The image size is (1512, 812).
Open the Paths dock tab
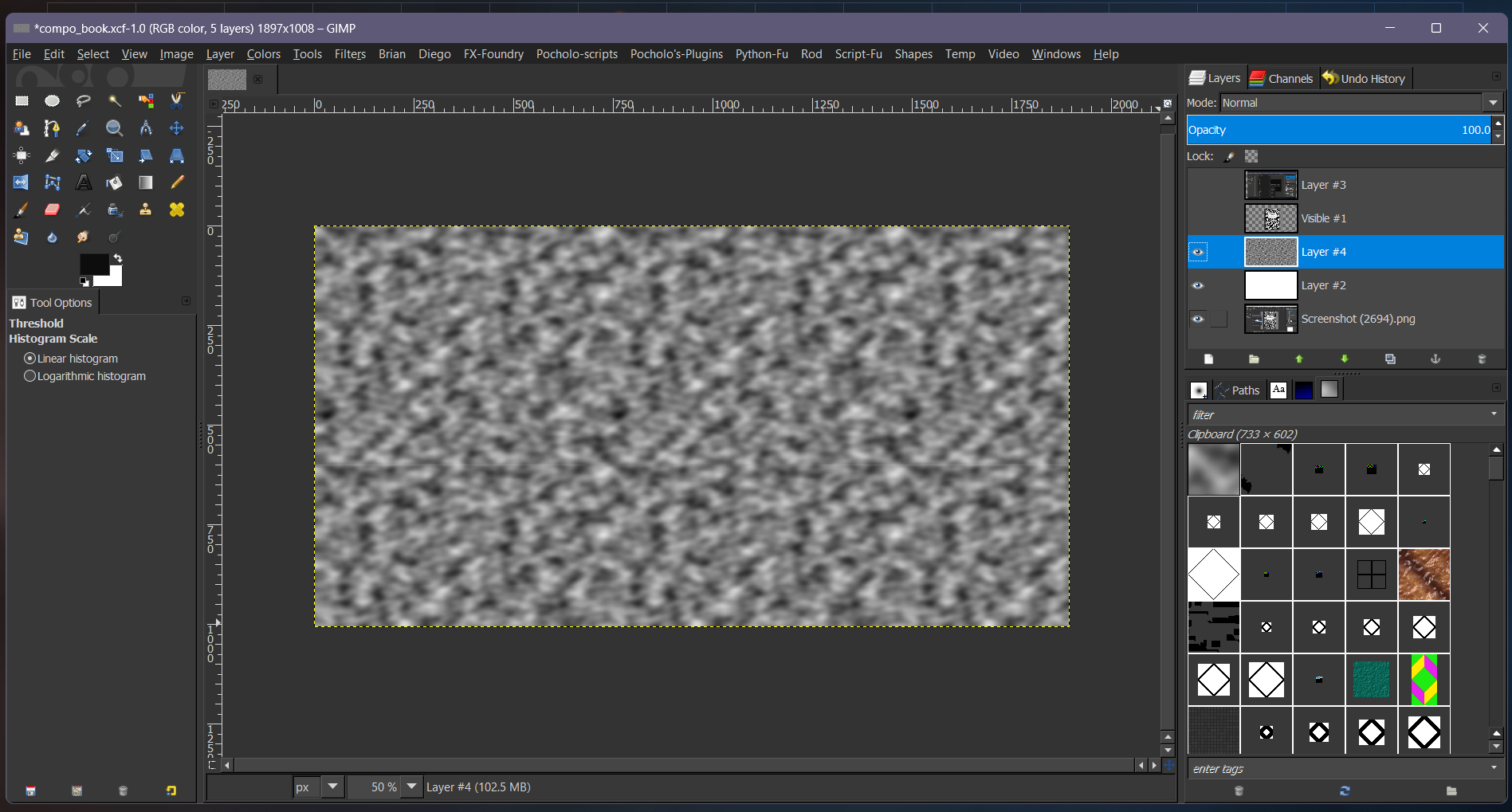[x=1237, y=390]
